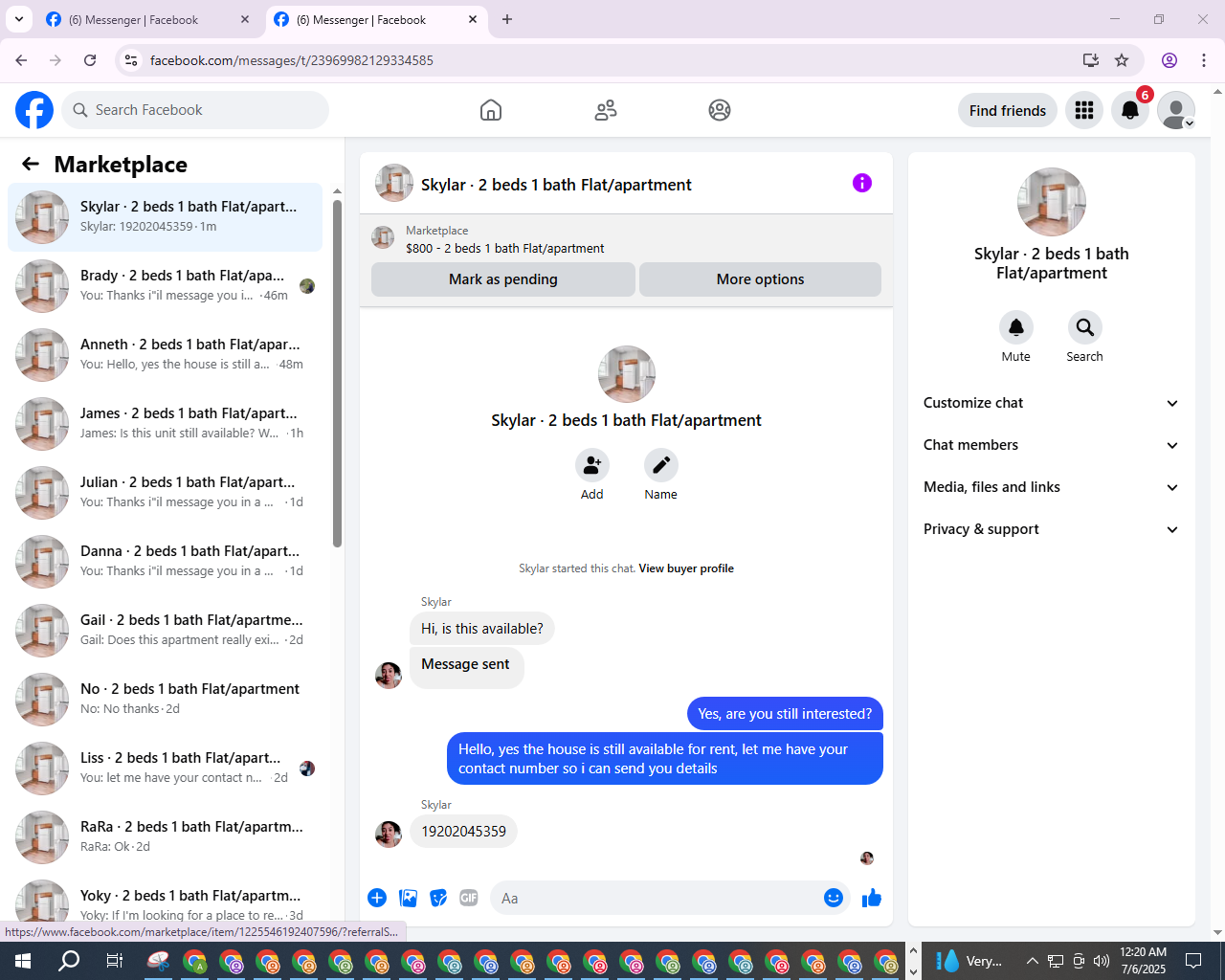Expand the Customize chat section

pos(1052,403)
